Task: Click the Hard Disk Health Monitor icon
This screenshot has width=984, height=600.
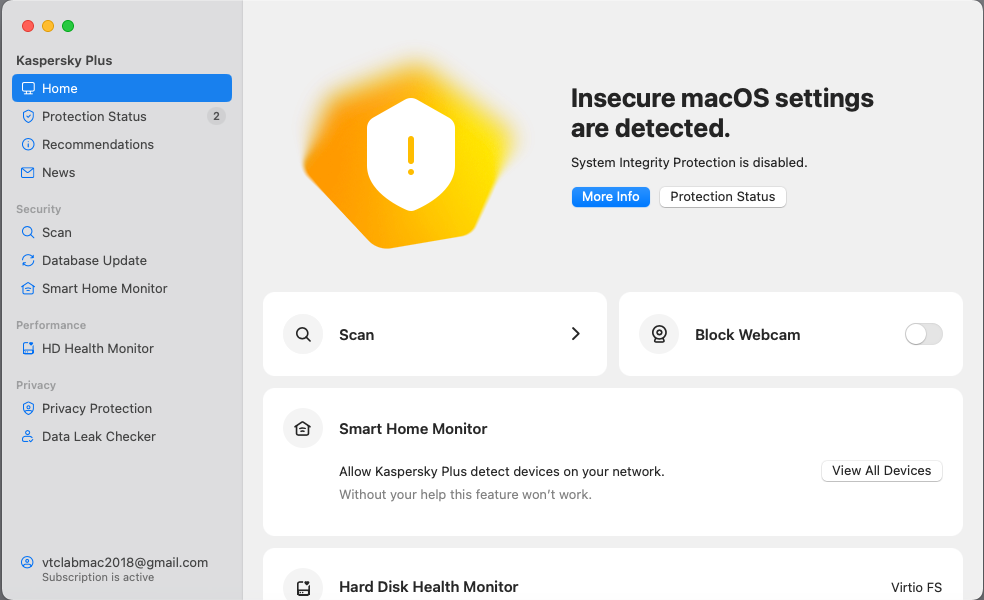Action: click(x=303, y=586)
